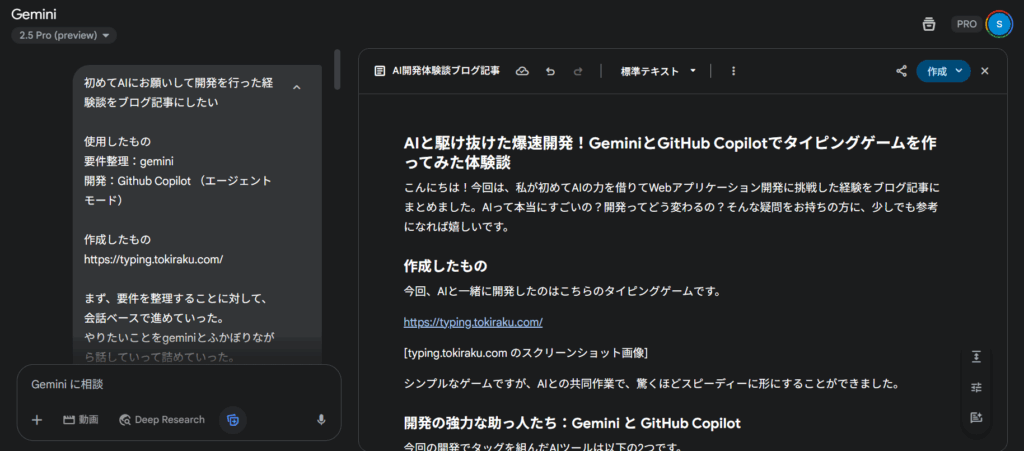
Task: Open the 2.5 Pro (preview) model dropdown
Action: pos(64,36)
